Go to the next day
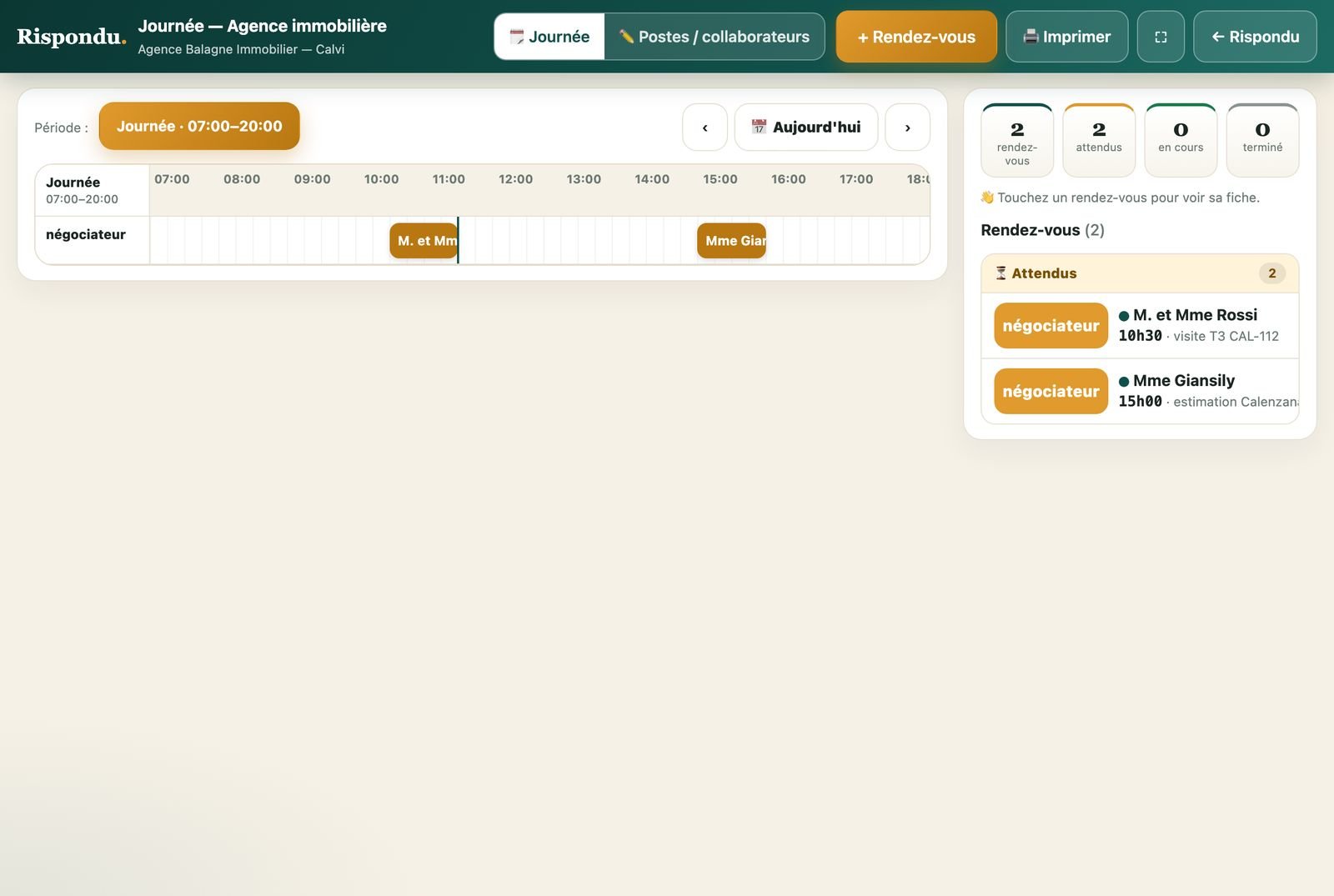Viewport: 1334px width, 896px height. coord(907,128)
